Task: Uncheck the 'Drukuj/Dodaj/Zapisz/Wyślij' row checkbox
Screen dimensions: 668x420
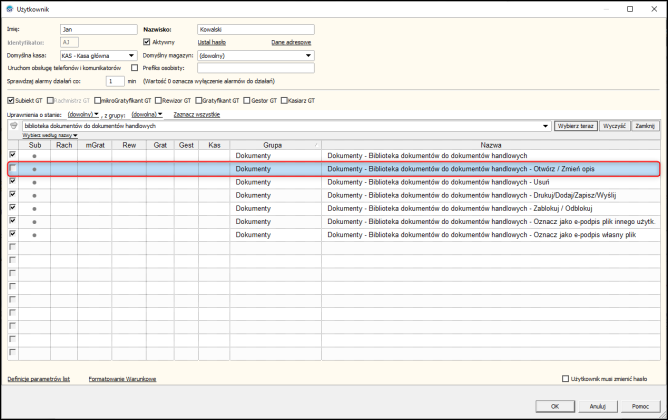Action: [x=13, y=194]
